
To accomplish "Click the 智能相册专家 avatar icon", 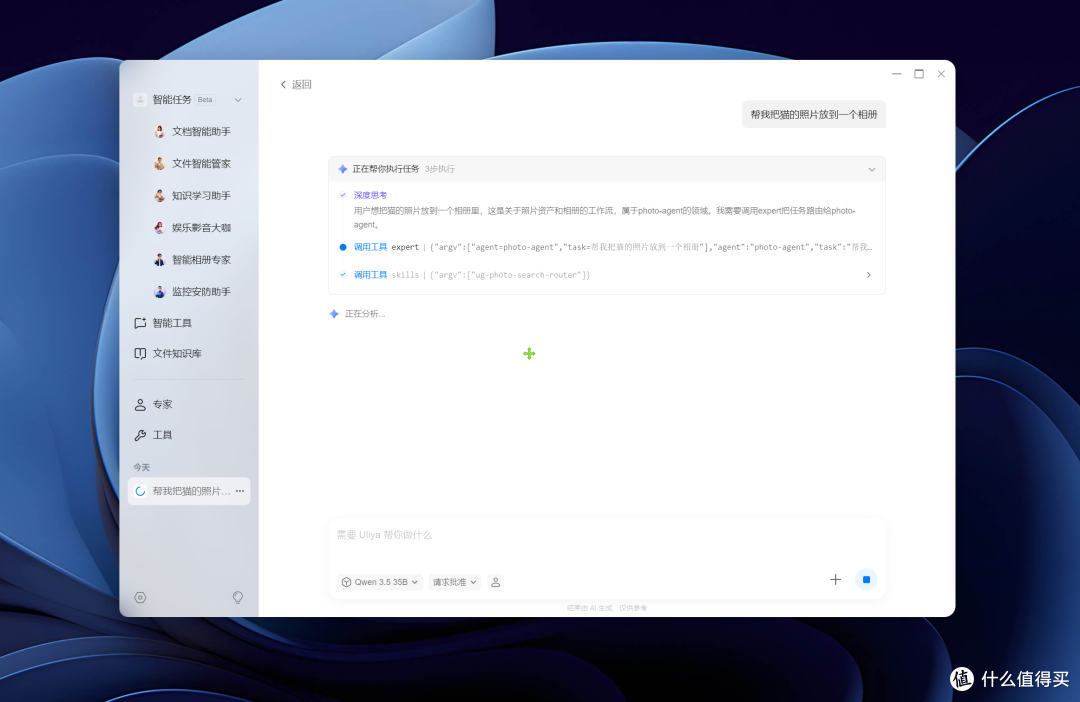I will click(159, 260).
